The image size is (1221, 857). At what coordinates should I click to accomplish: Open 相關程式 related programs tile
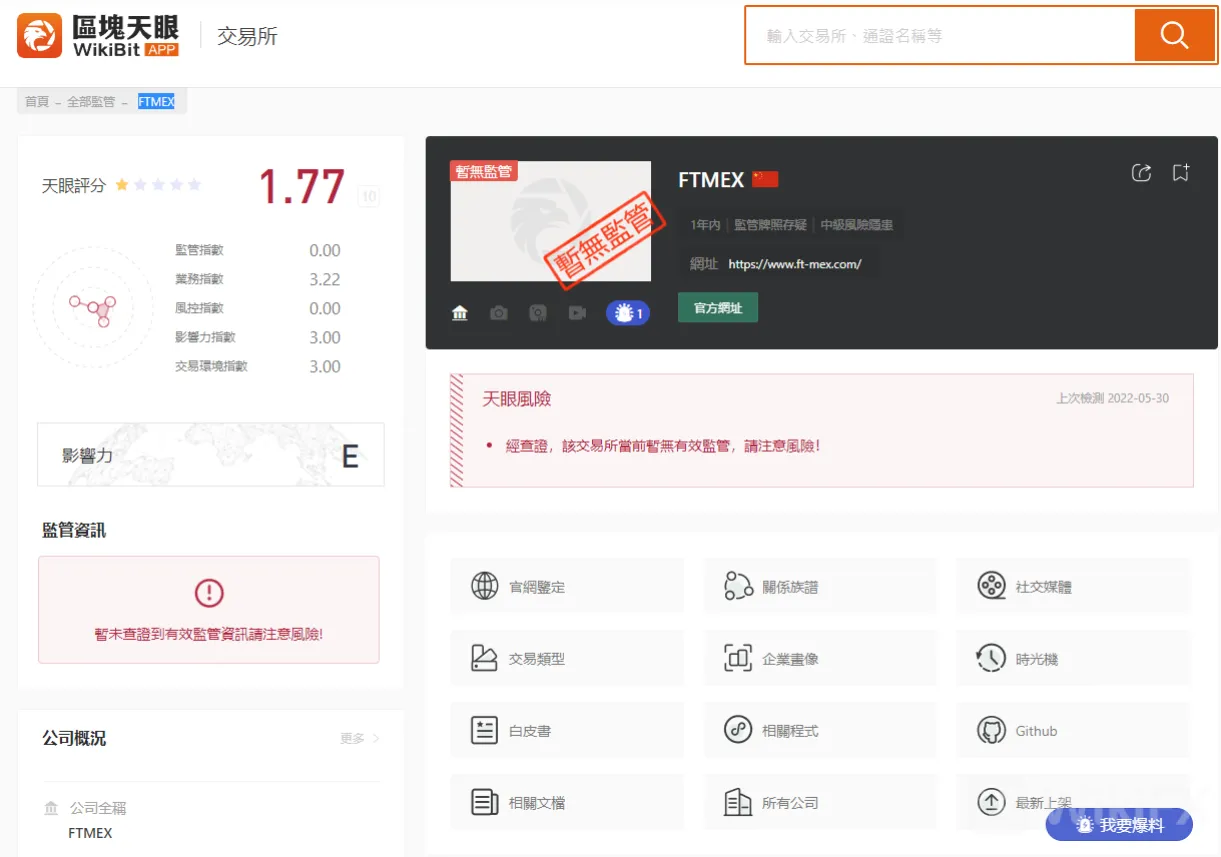coord(820,730)
